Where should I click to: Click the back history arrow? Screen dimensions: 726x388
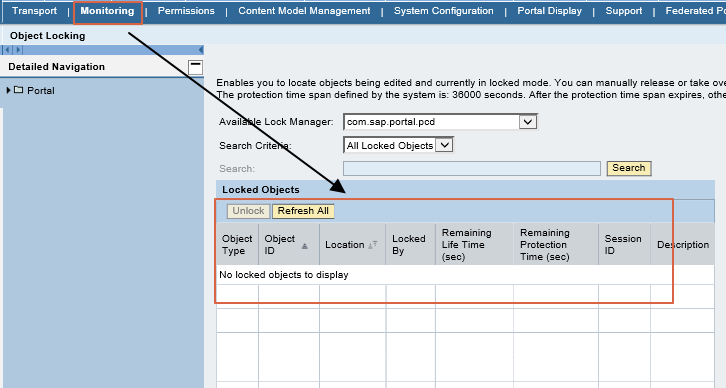[x=8, y=50]
